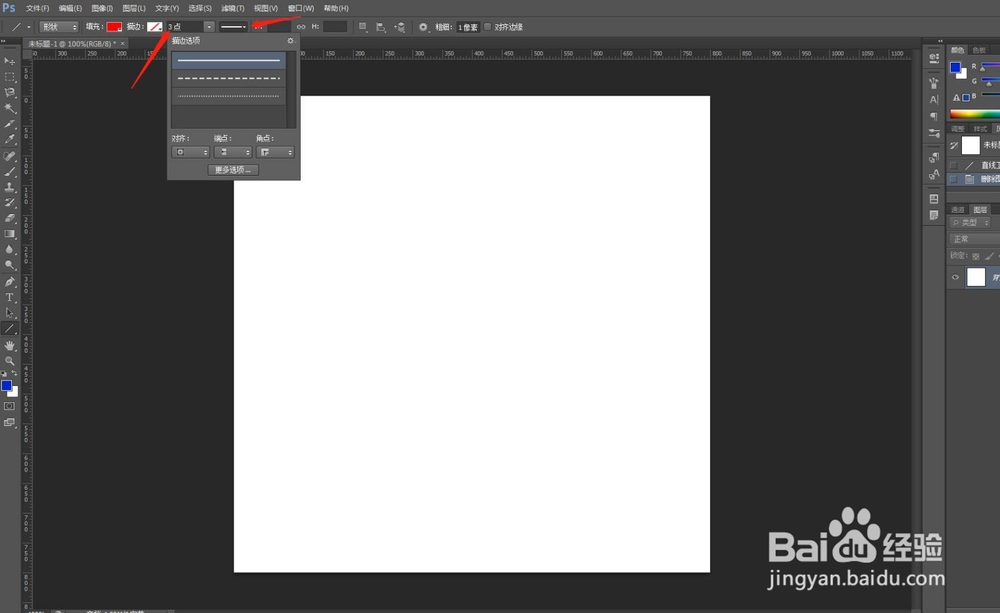
Task: Open tool mode 形状 dropdown
Action: click(59, 27)
